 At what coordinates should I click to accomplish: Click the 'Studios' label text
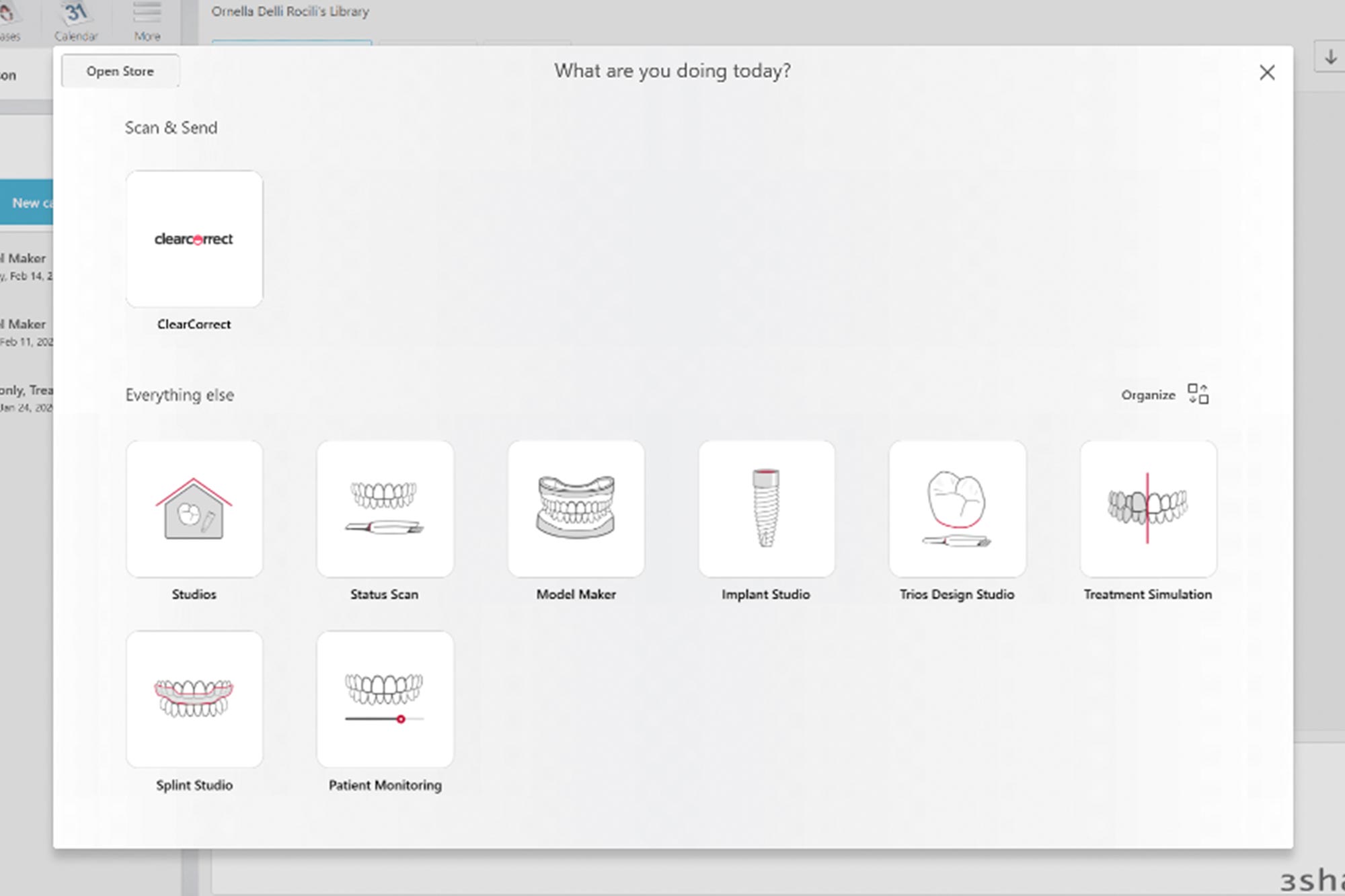pos(194,594)
